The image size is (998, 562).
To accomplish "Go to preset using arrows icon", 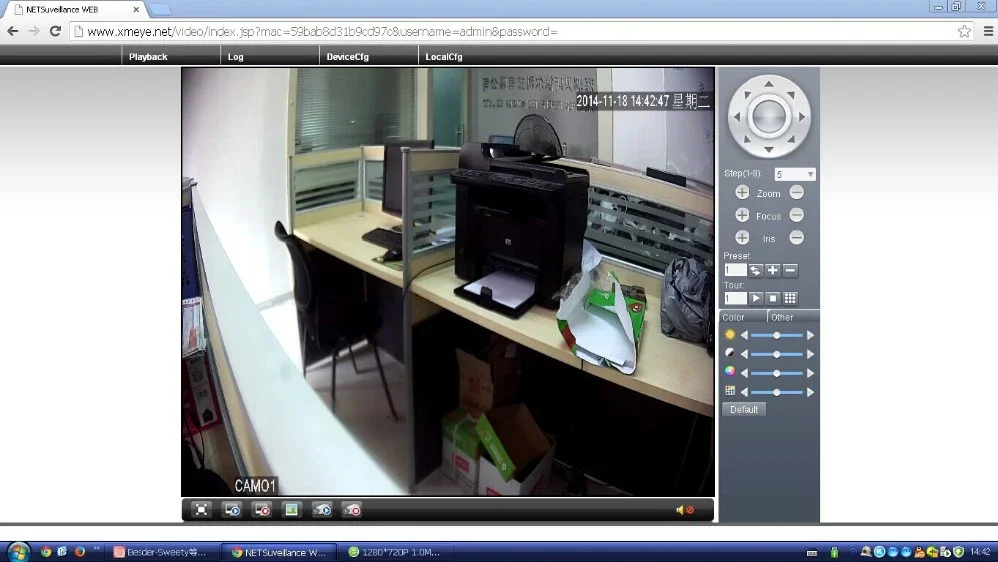I will (x=755, y=270).
